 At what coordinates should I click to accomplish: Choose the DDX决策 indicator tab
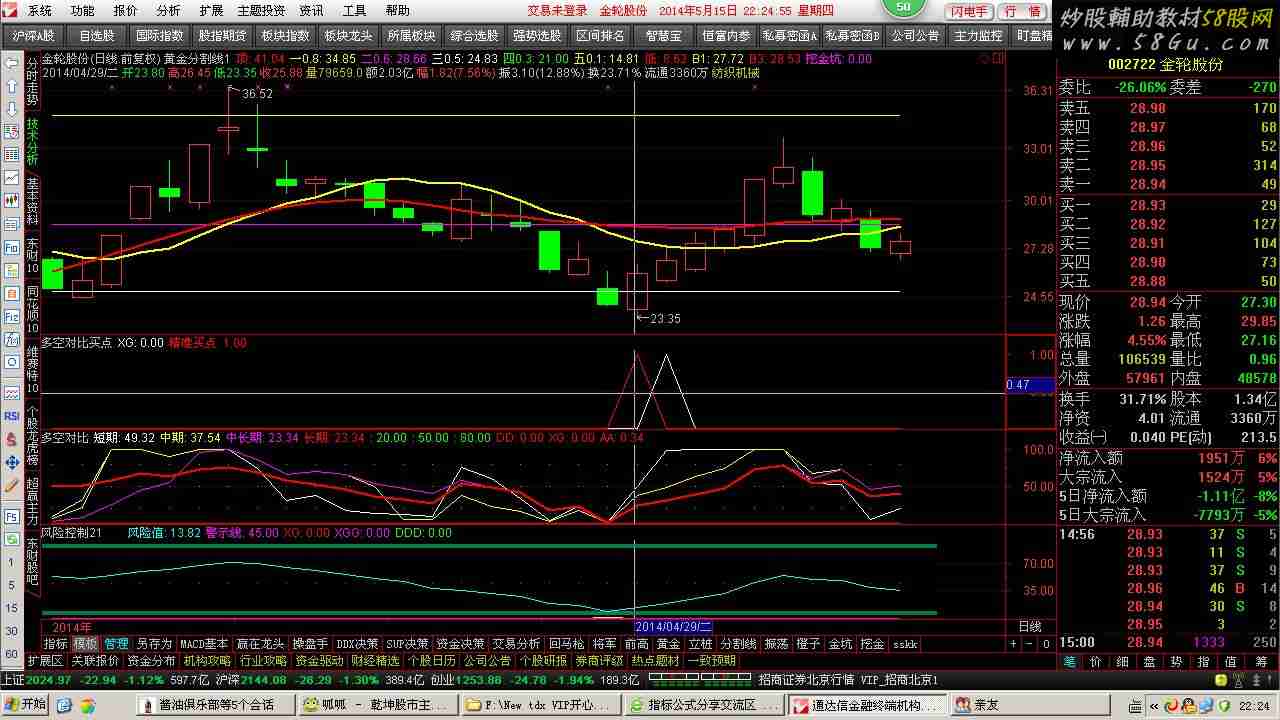click(x=358, y=644)
